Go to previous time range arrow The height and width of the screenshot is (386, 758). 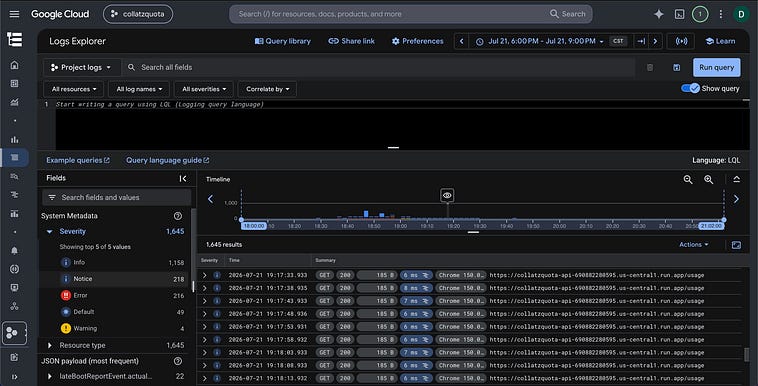pyautogui.click(x=462, y=41)
